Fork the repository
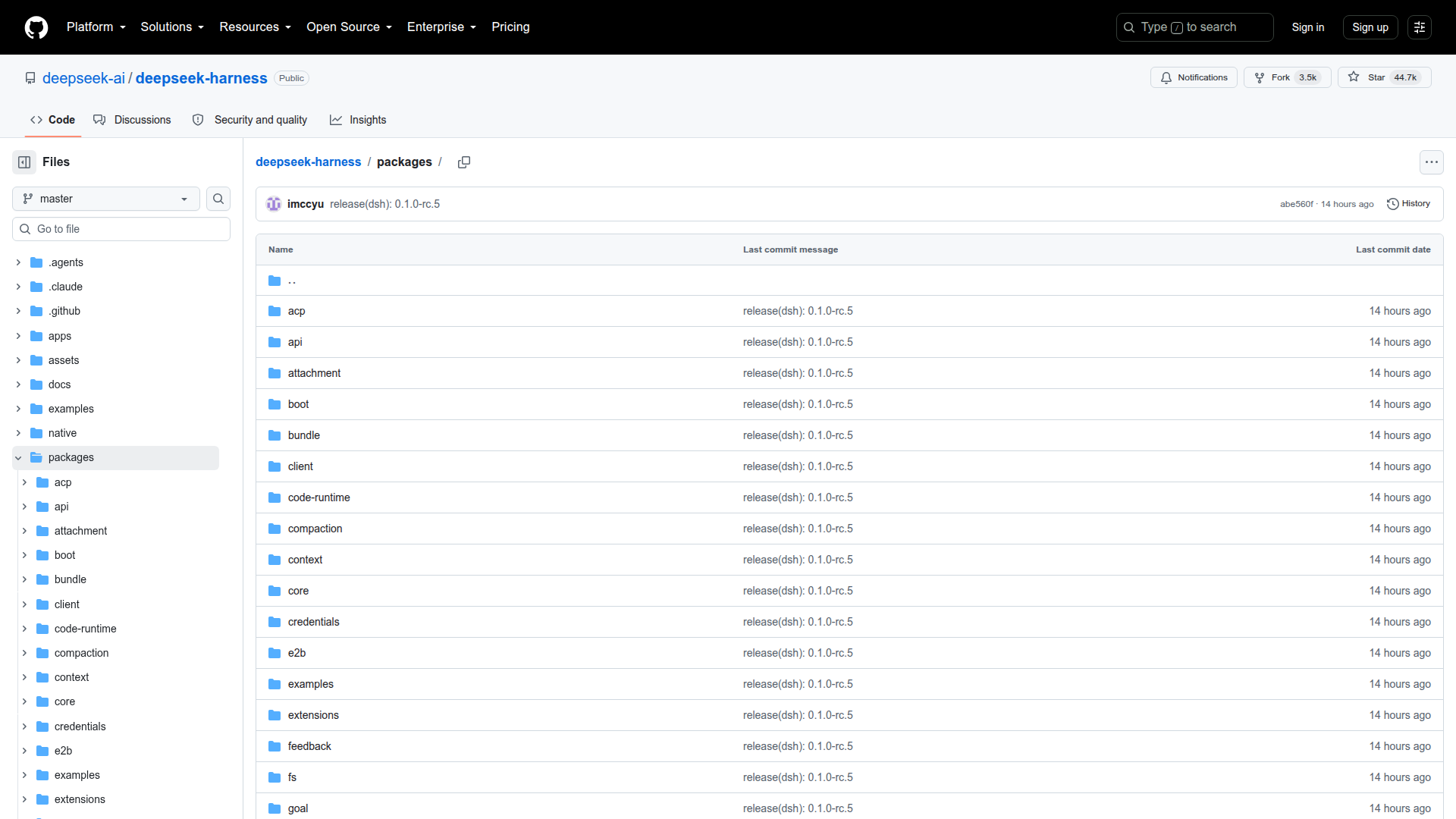 (1287, 77)
